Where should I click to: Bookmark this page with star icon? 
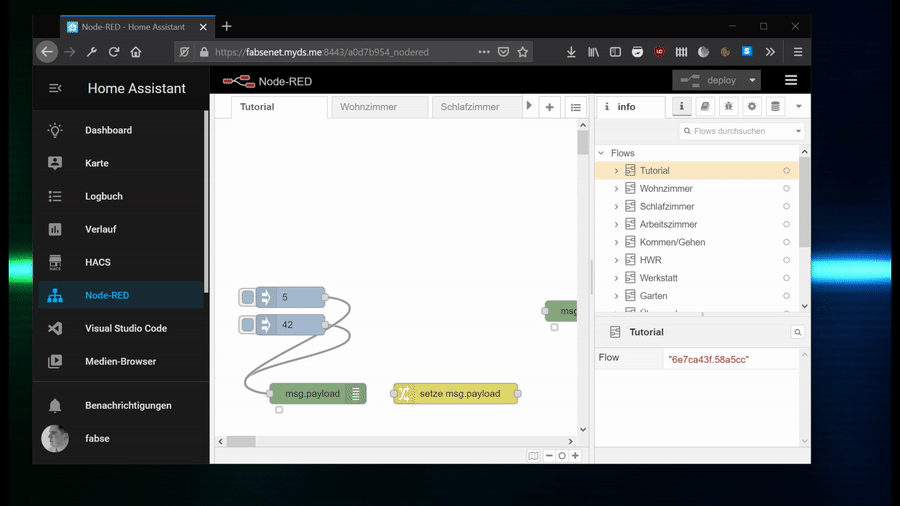[x=522, y=52]
